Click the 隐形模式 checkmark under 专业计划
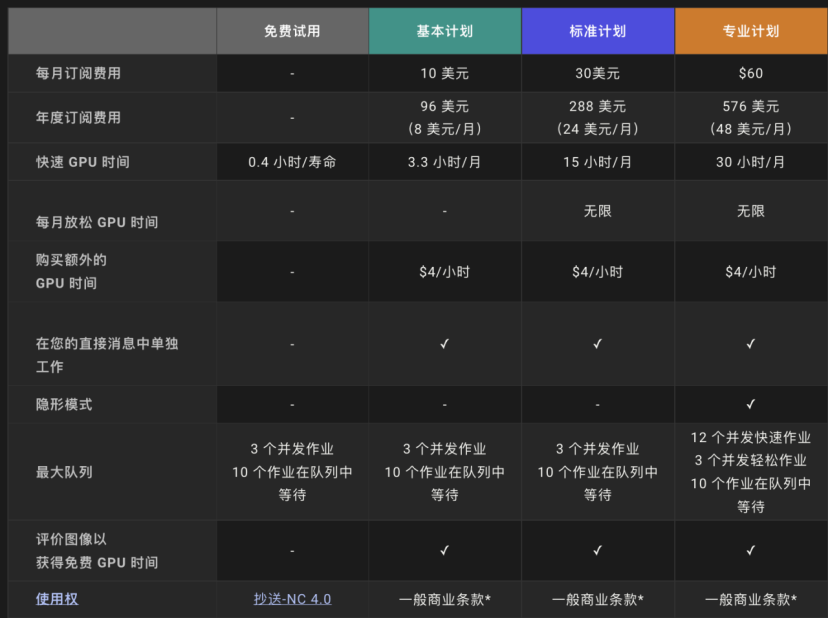828x618 pixels. coord(751,404)
